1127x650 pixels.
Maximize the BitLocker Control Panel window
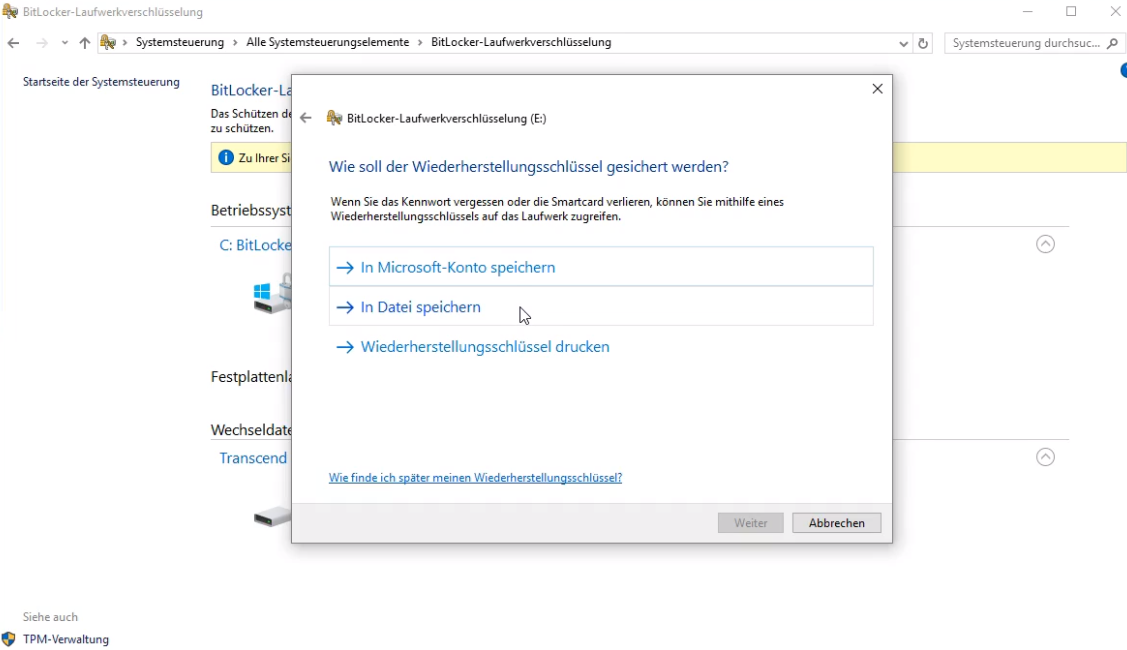(x=1071, y=12)
